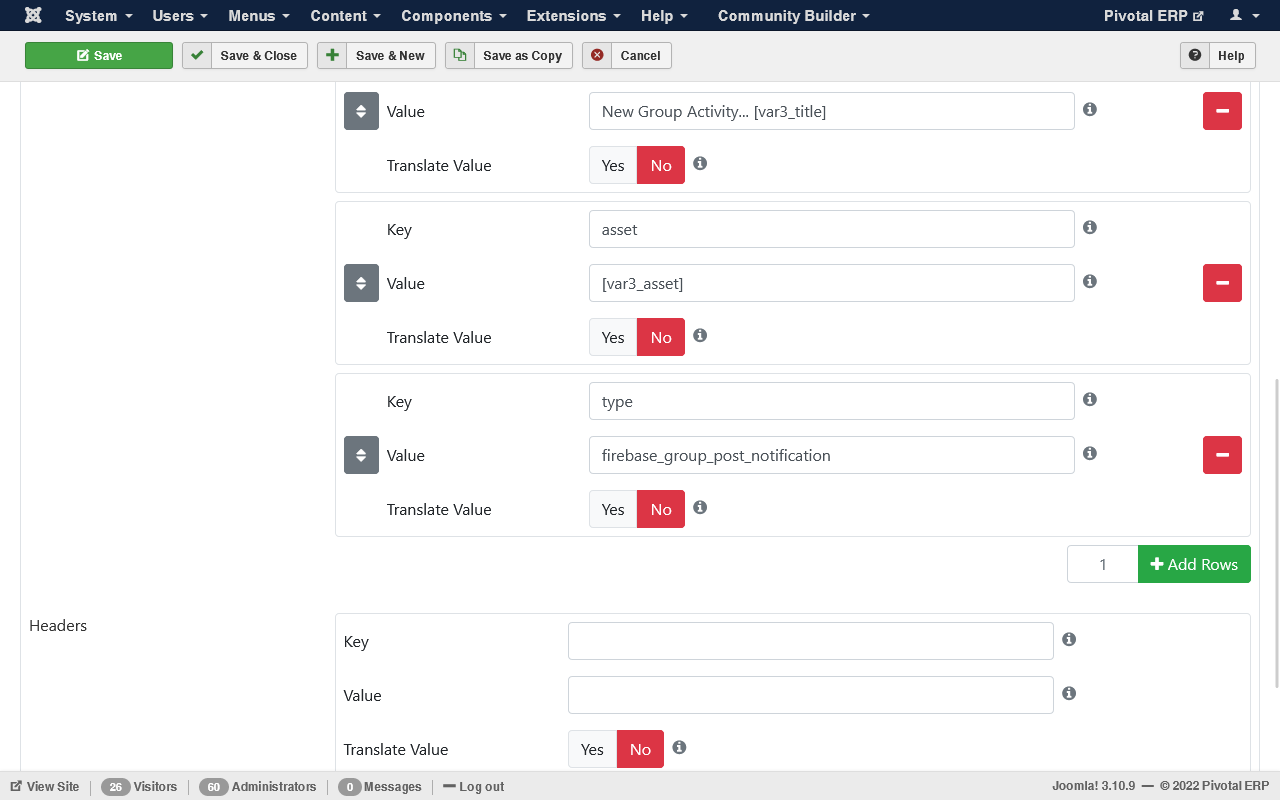Click the Cancel toolbar button
The width and height of the screenshot is (1280, 800).
626,56
